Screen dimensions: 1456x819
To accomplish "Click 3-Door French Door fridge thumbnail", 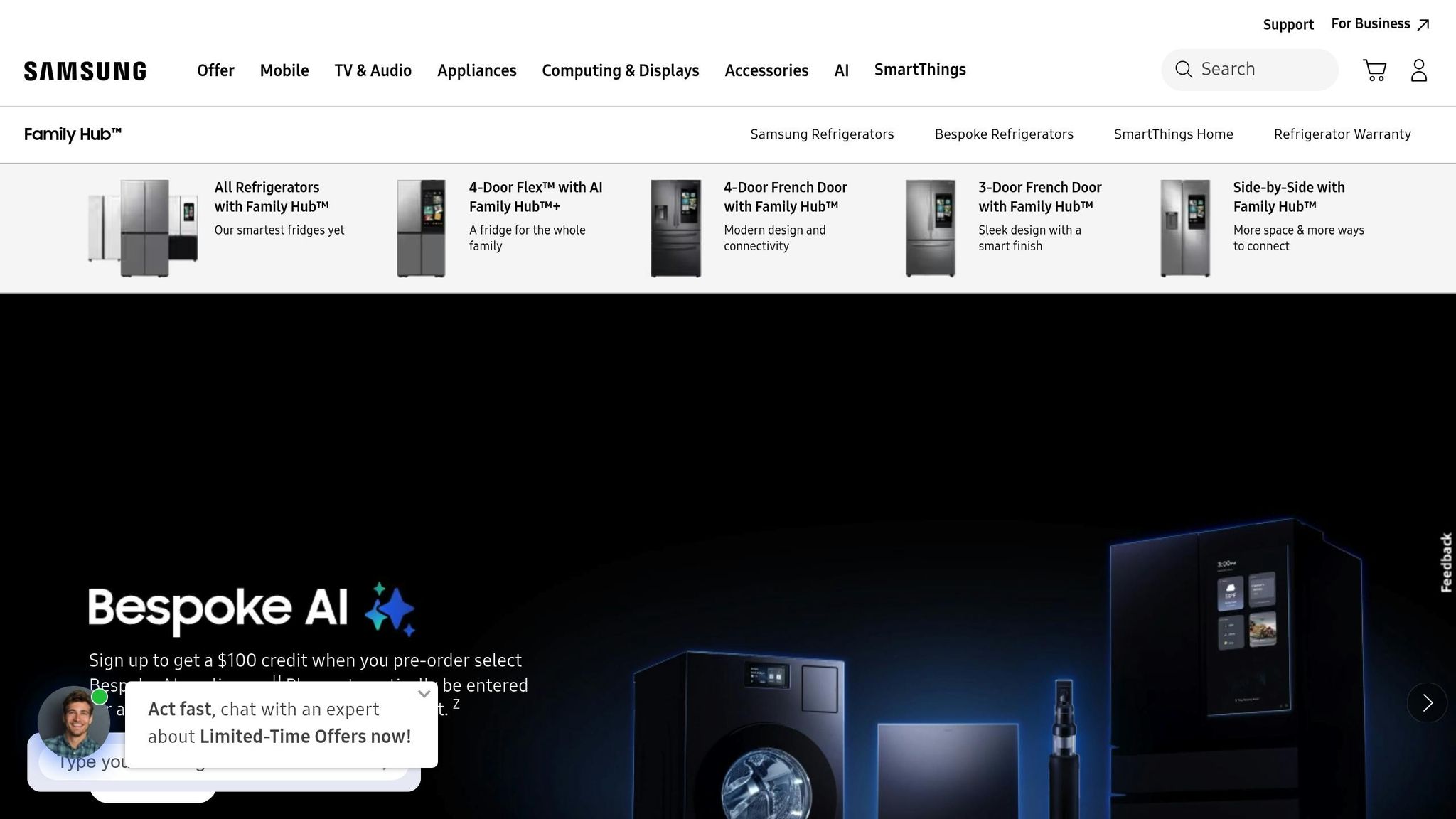I will [x=931, y=227].
